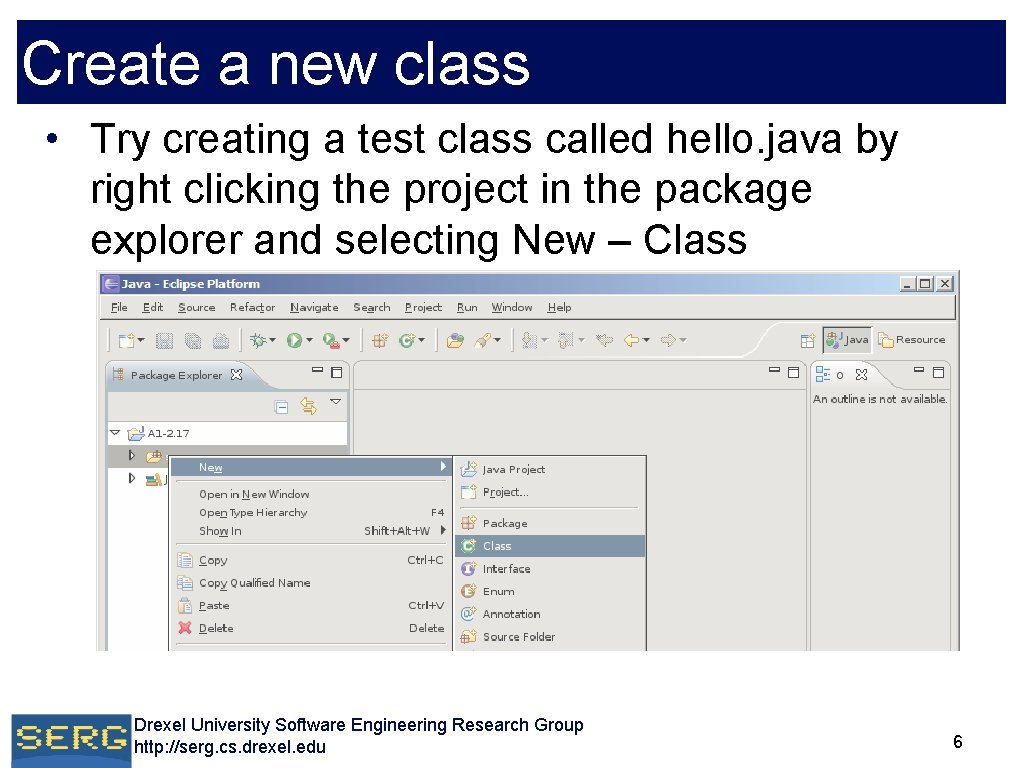Click Collapse All in Package Explorer

(281, 407)
